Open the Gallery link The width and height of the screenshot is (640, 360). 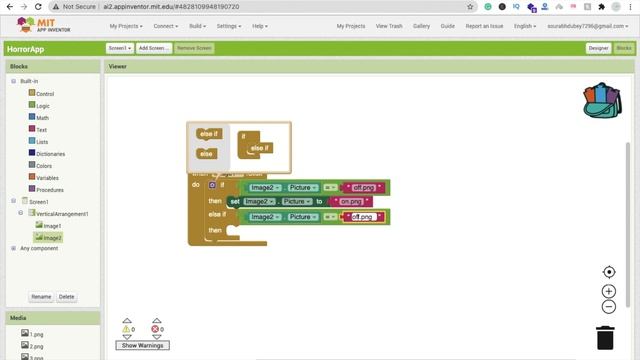[421, 26]
